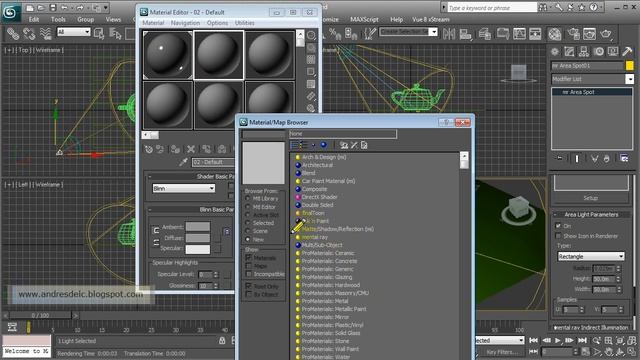Toggle Materials checkbox in Show group
This screenshot has width=640, height=360.
click(x=248, y=258)
